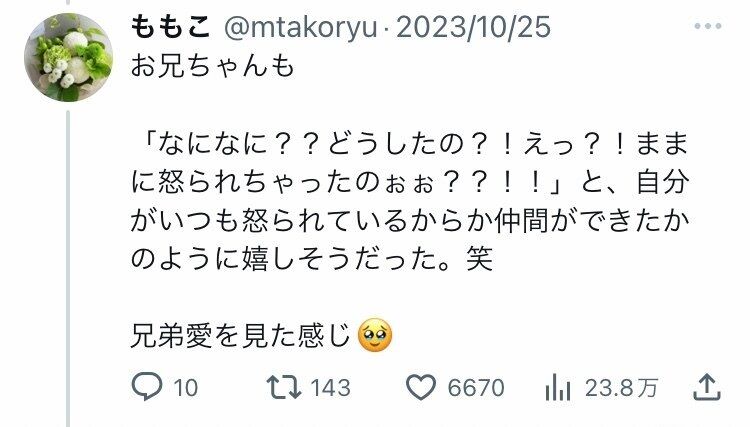
Task: Click the reply speech bubble icon
Action: pyautogui.click(x=147, y=386)
